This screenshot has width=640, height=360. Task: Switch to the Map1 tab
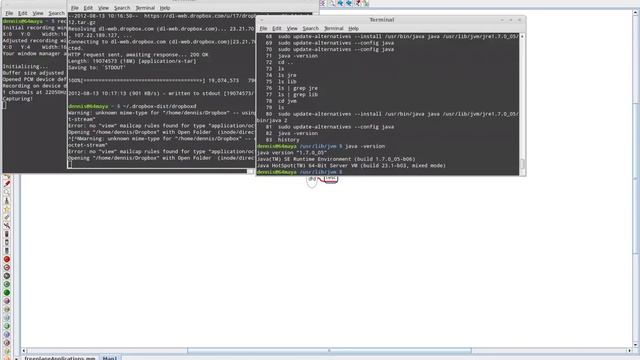tap(109, 358)
